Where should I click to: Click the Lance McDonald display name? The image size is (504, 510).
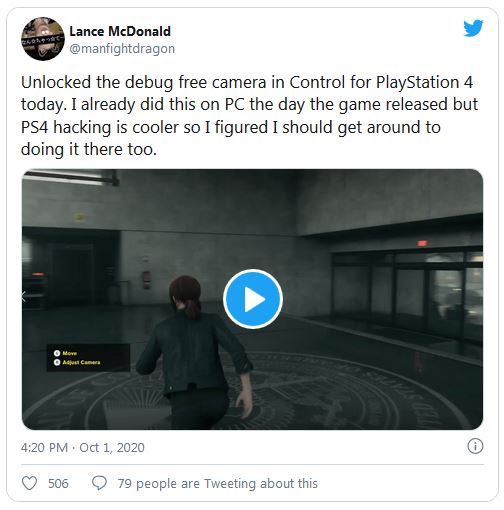pos(120,31)
